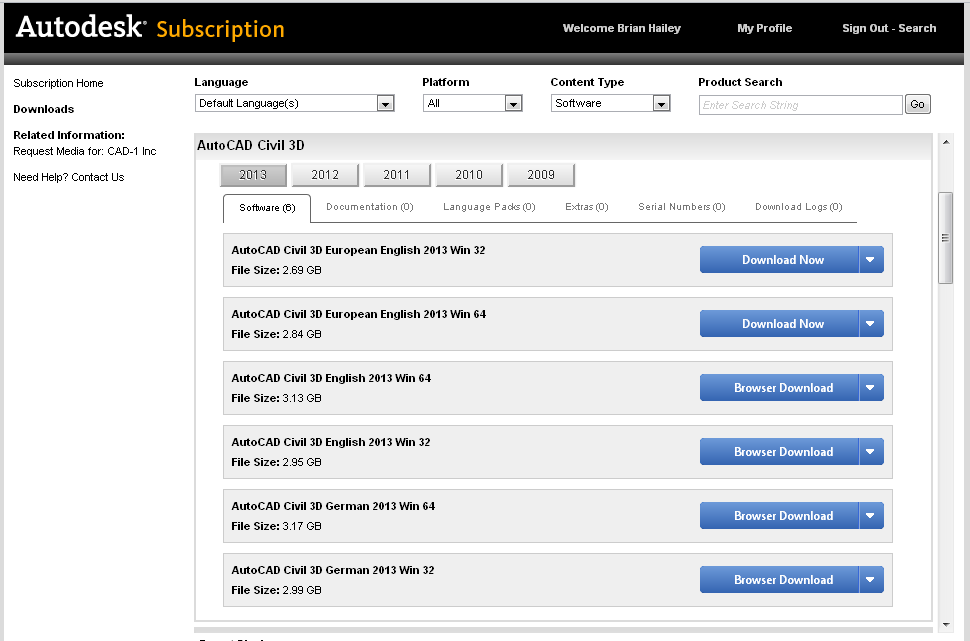Click the File Size: 3.13 GB text
This screenshot has width=970, height=641.
tap(277, 398)
